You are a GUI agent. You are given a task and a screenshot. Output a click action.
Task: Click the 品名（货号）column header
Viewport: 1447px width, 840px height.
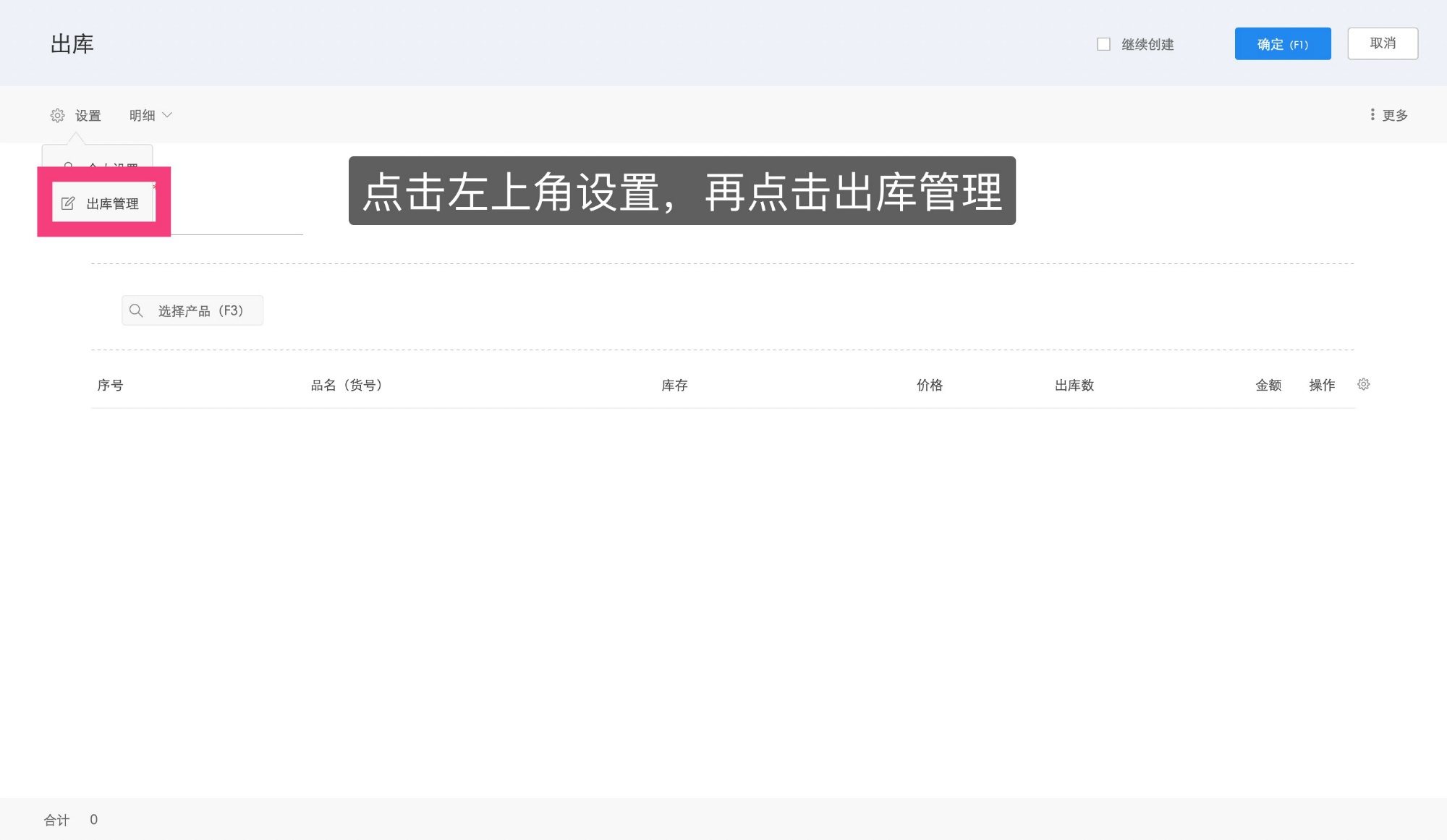(345, 384)
